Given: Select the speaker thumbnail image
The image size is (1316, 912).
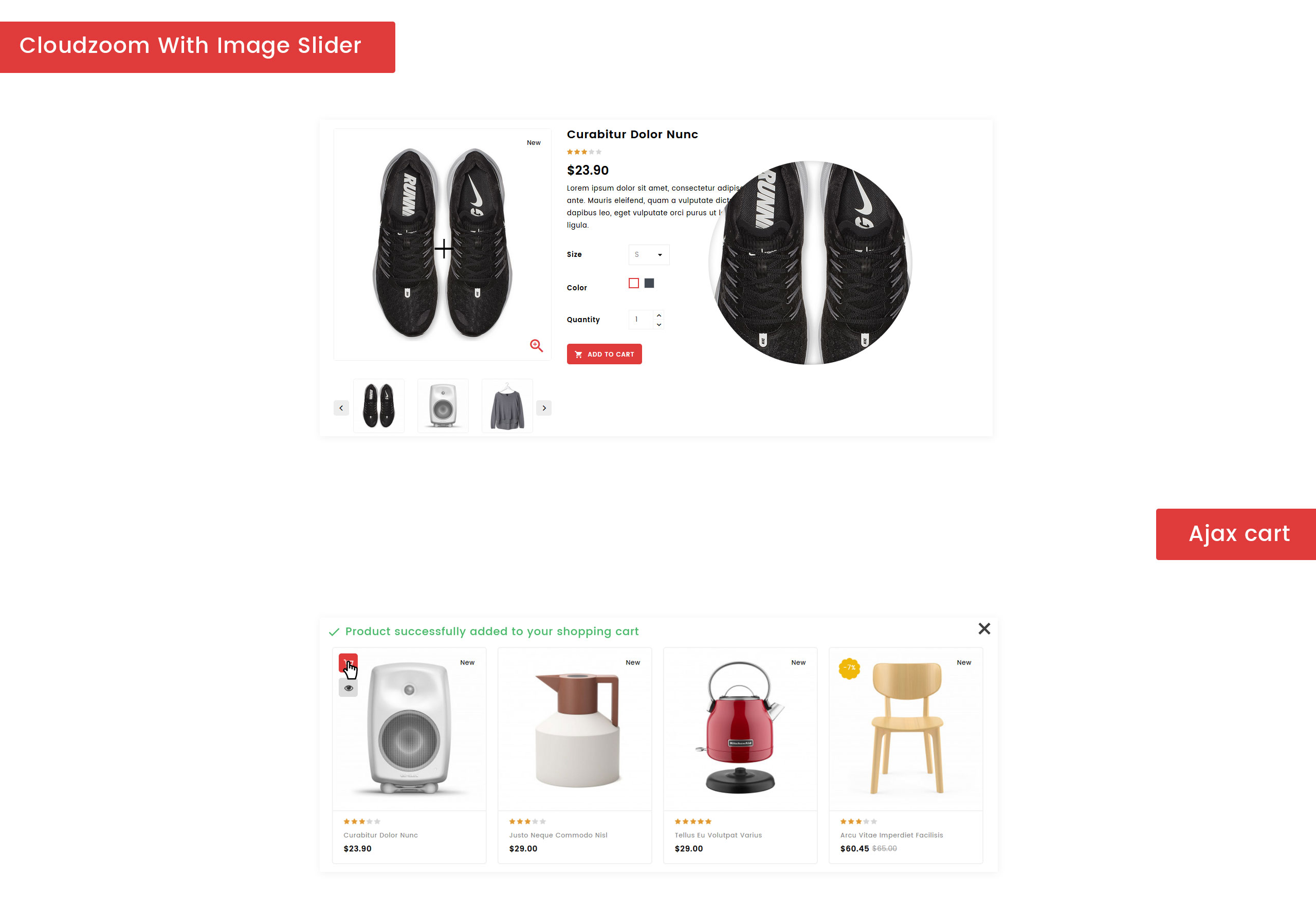Looking at the screenshot, I should coord(443,406).
